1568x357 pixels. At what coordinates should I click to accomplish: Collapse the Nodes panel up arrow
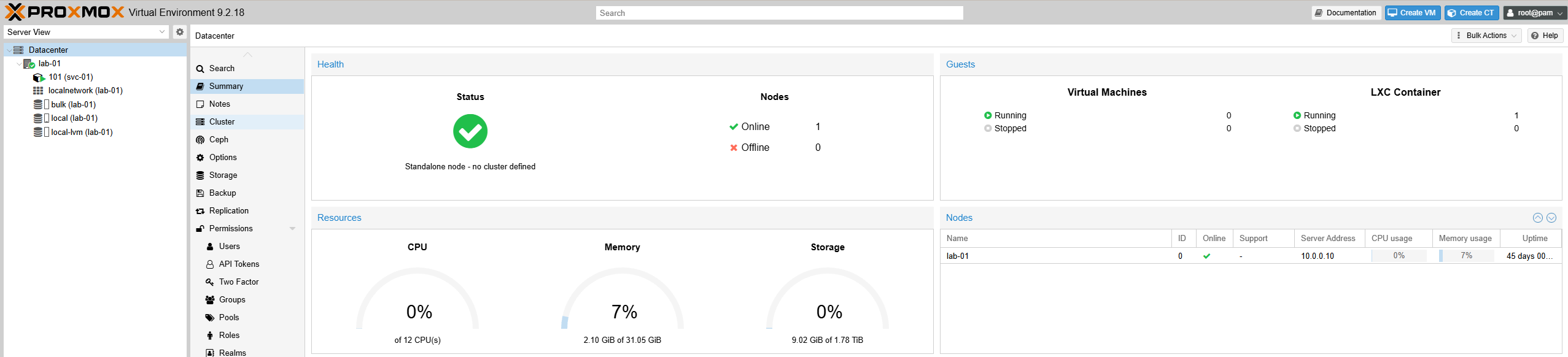coord(1538,218)
